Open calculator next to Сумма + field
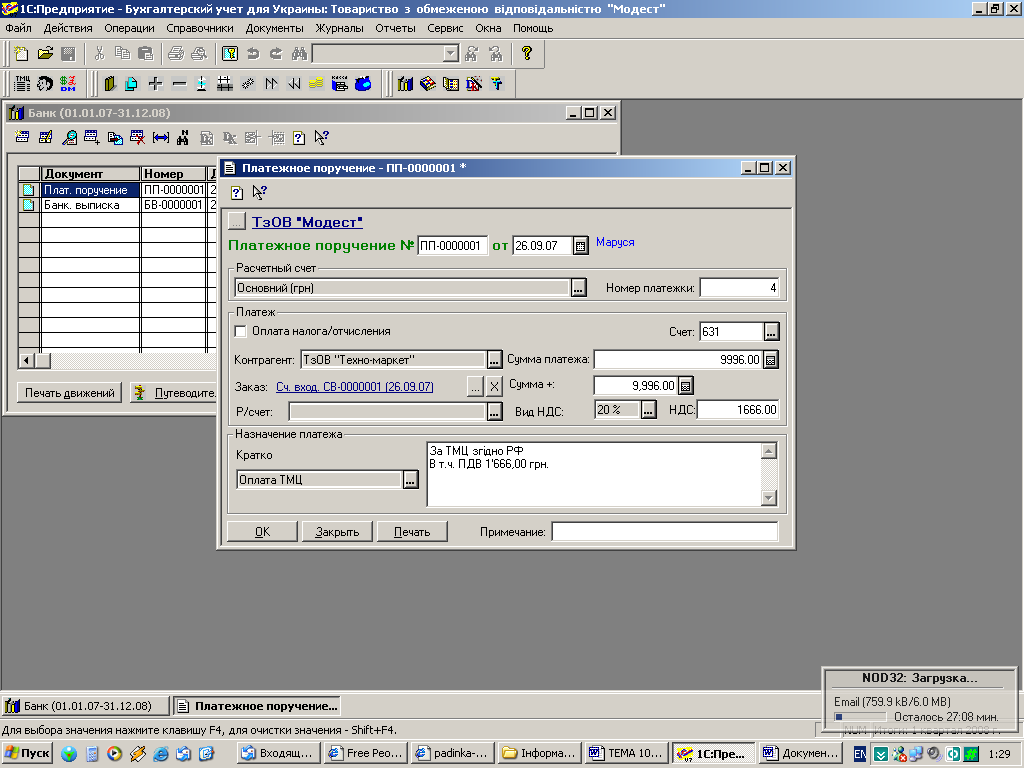Viewport: 1024px width, 768px height. coord(686,386)
